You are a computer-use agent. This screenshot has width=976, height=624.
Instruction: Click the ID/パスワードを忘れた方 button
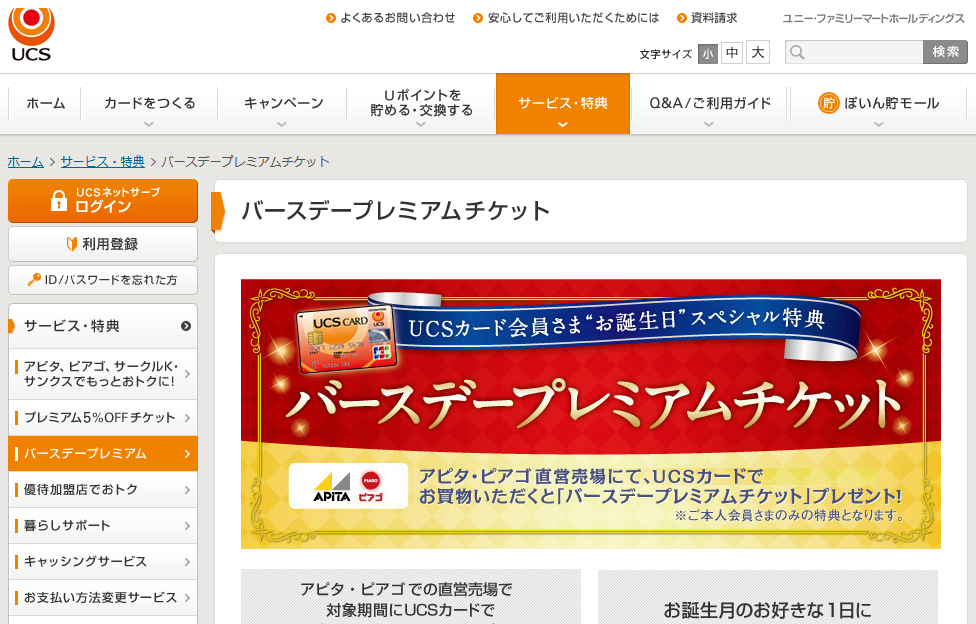[103, 280]
